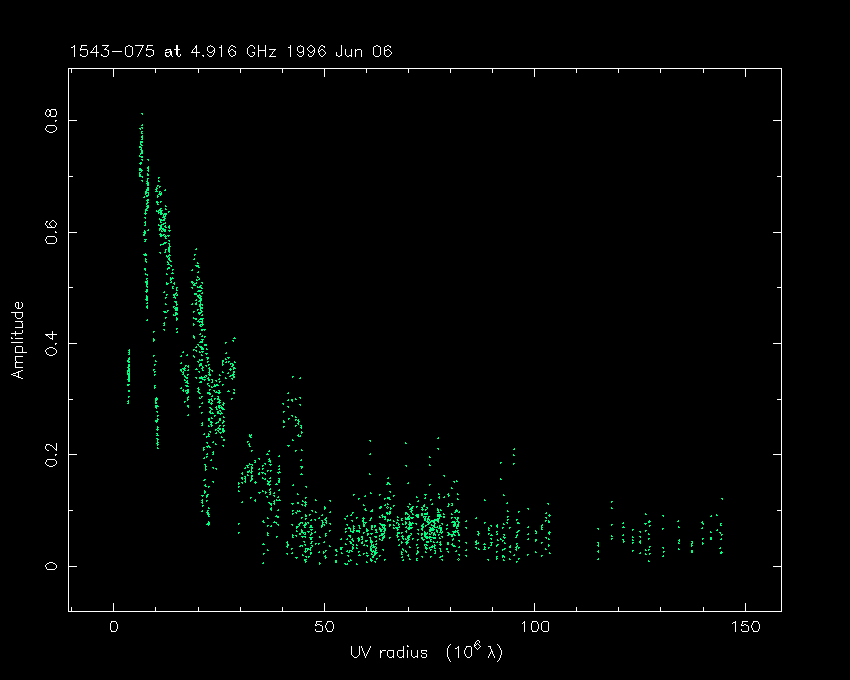The height and width of the screenshot is (680, 850).
Task: Click the y-axis tick label "0.4"
Action: pos(49,343)
